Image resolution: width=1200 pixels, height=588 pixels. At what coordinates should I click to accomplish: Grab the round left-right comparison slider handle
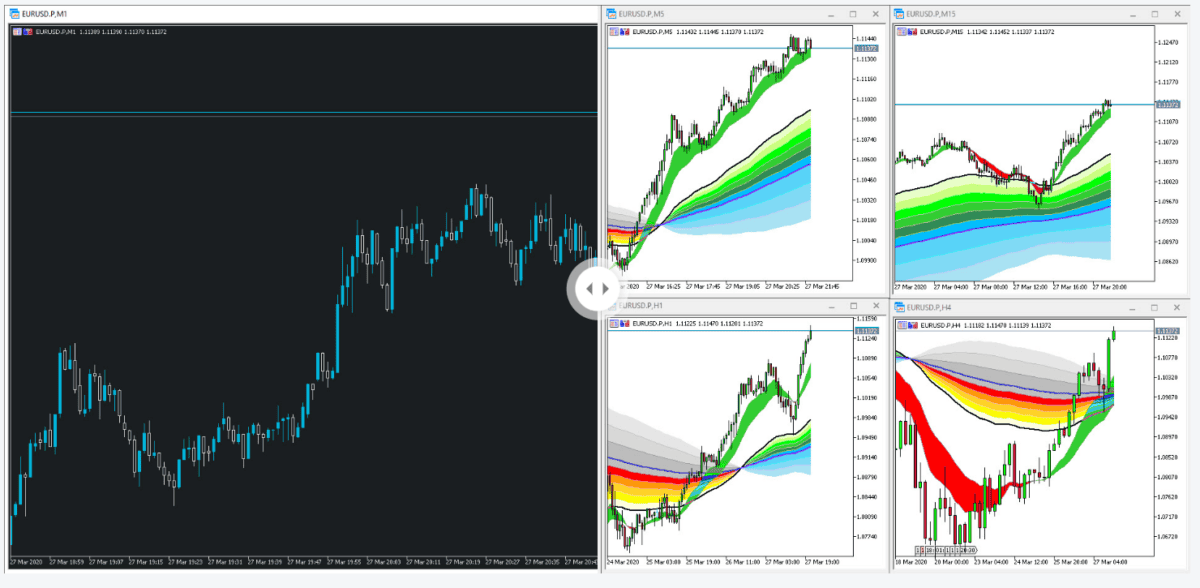(x=597, y=289)
